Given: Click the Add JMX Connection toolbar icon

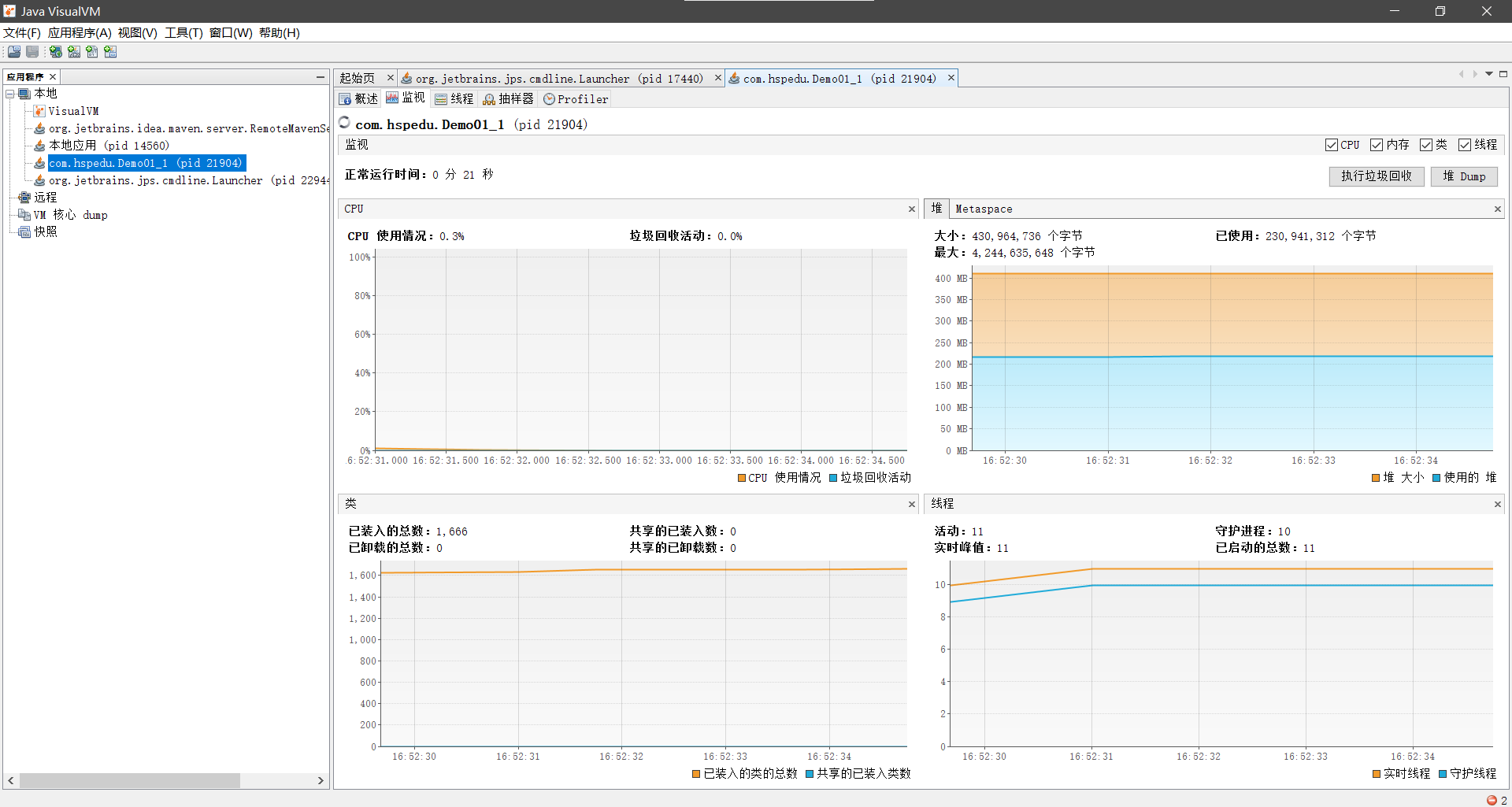Looking at the screenshot, I should pyautogui.click(x=74, y=52).
